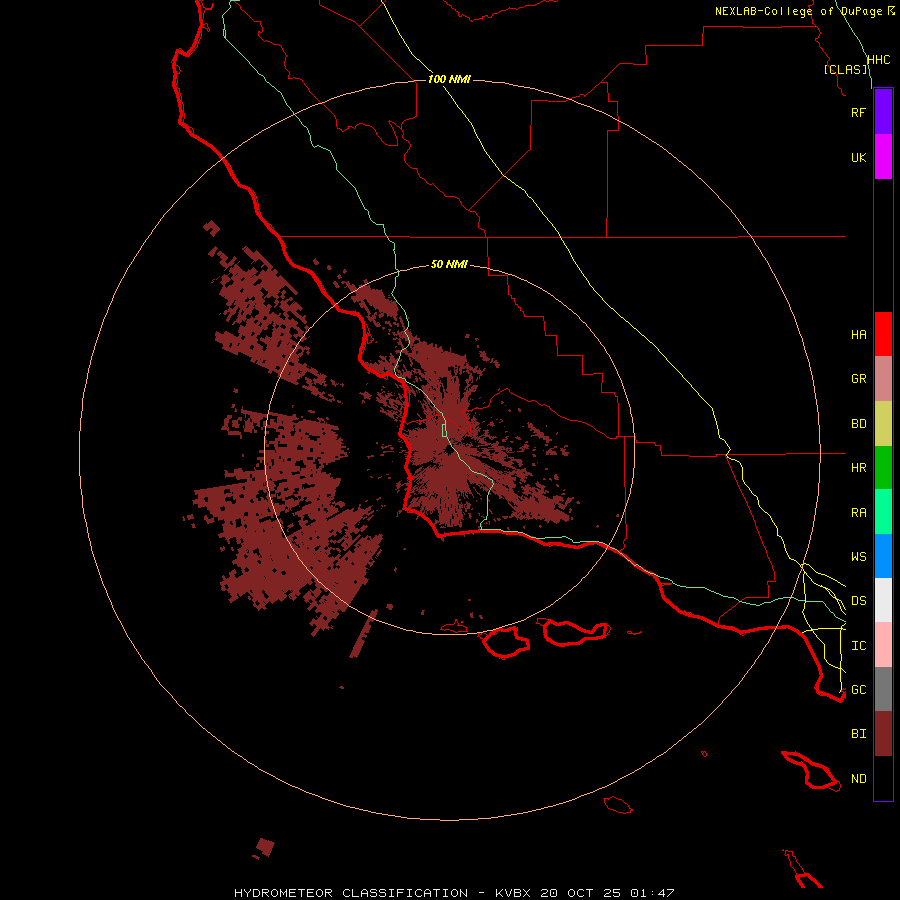This screenshot has height=900, width=900.
Task: Click the KVBX radar site identifier
Action: pyautogui.click(x=513, y=893)
